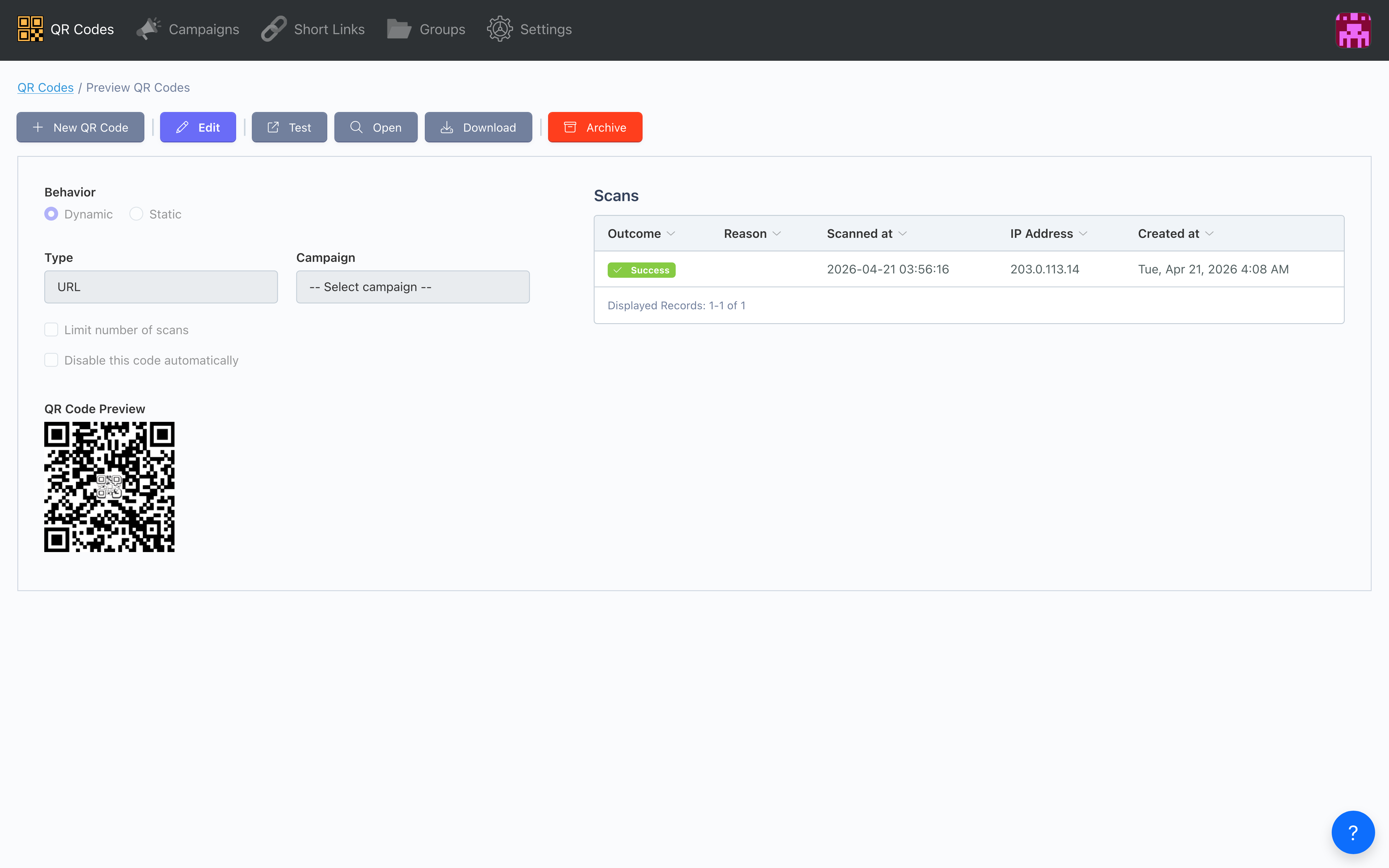Viewport: 1389px width, 868px height.
Task: Click the archive box icon
Action: [x=570, y=127]
